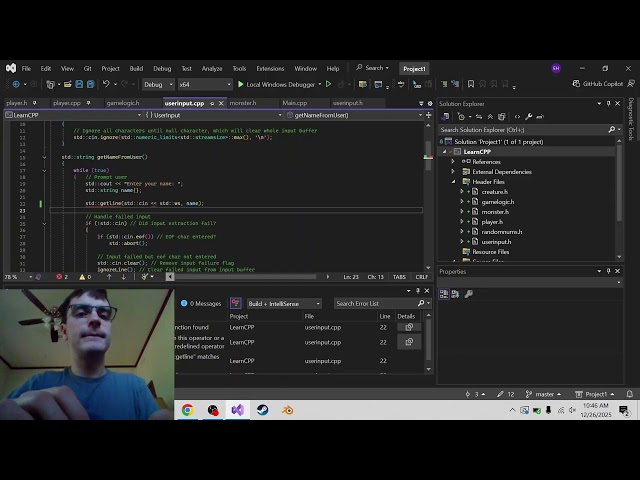Toggle pin on player.h tab
The image size is (640, 480).
coord(35,103)
